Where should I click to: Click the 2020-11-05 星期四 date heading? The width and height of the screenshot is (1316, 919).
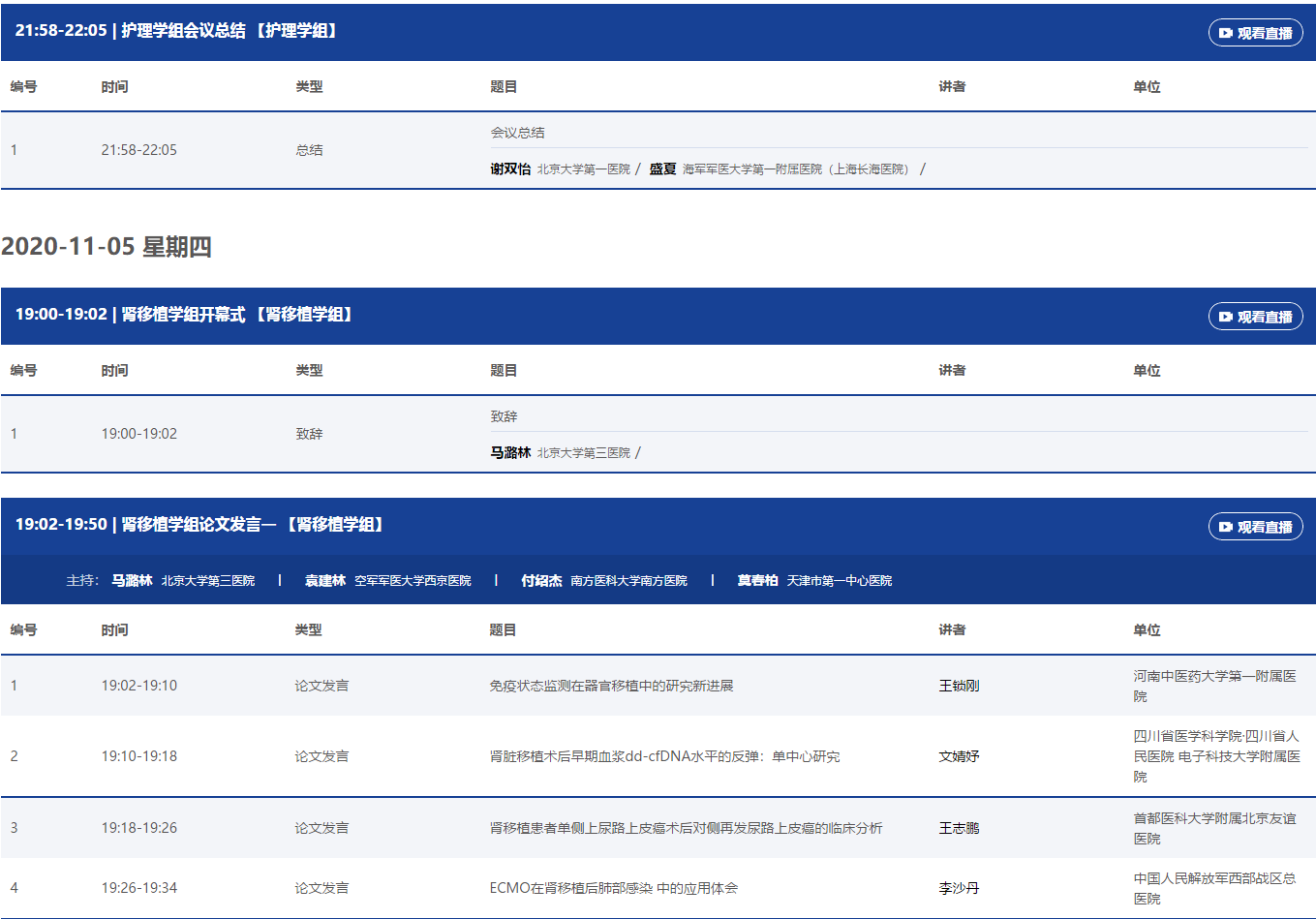tap(107, 247)
